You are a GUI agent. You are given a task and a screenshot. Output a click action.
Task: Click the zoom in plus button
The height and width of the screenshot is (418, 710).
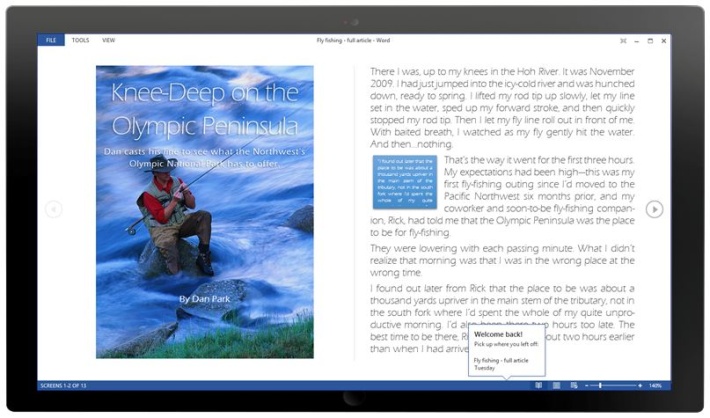click(x=640, y=385)
